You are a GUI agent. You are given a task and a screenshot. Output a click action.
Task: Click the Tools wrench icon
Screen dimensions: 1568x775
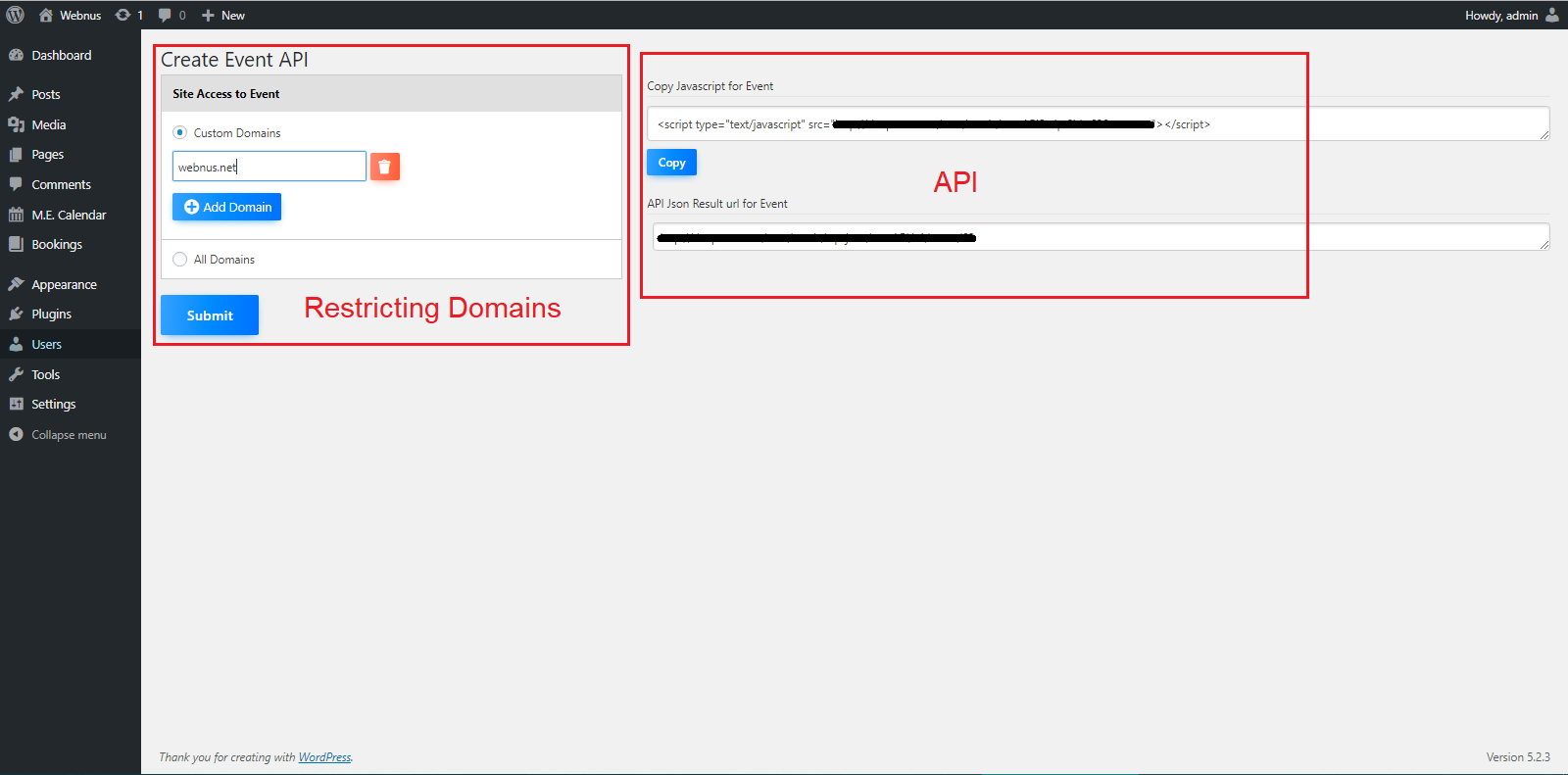16,374
